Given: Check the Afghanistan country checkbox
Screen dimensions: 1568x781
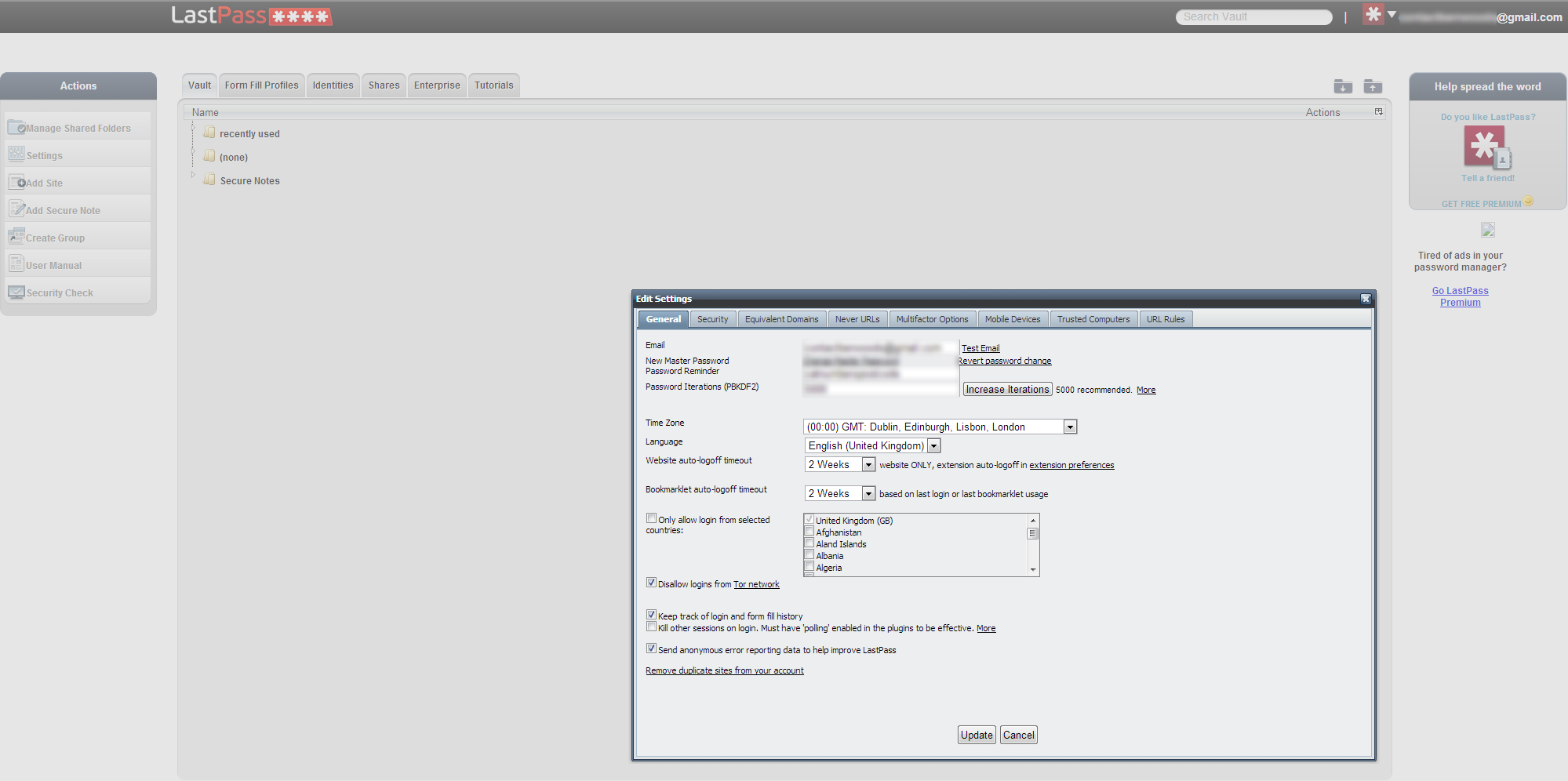Looking at the screenshot, I should tap(809, 531).
